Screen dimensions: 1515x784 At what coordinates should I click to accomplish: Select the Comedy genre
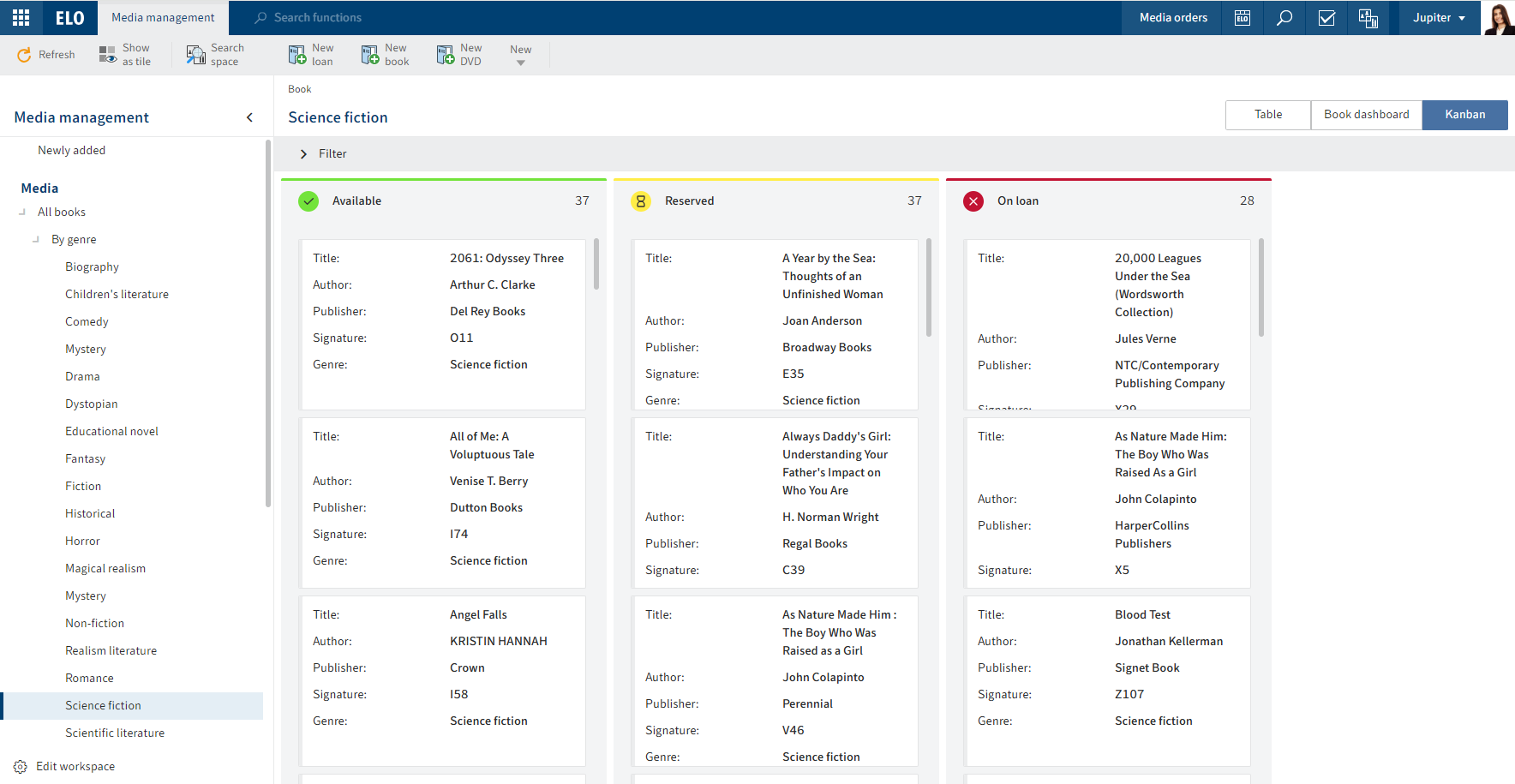(x=87, y=322)
